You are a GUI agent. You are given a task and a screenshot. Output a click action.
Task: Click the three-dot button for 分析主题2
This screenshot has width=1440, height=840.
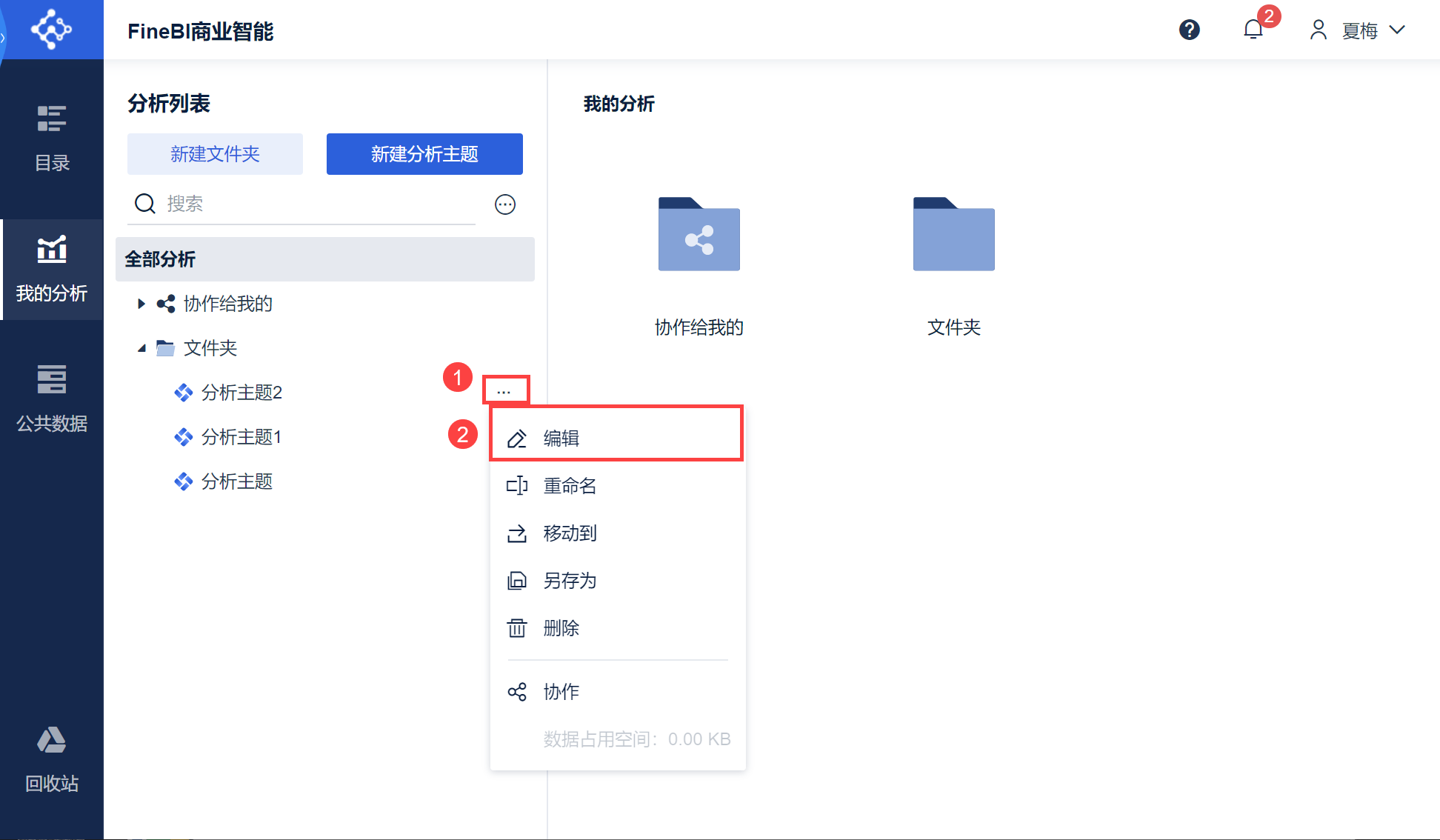[504, 391]
